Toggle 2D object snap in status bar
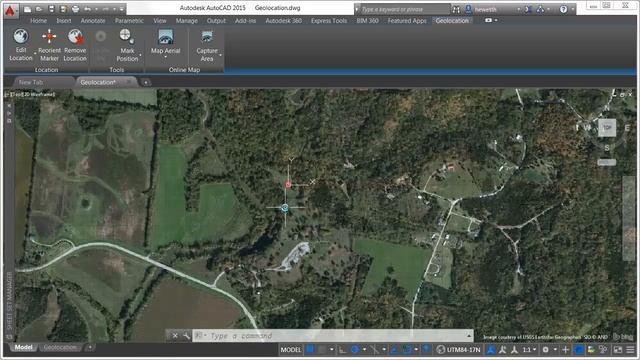 407,349
